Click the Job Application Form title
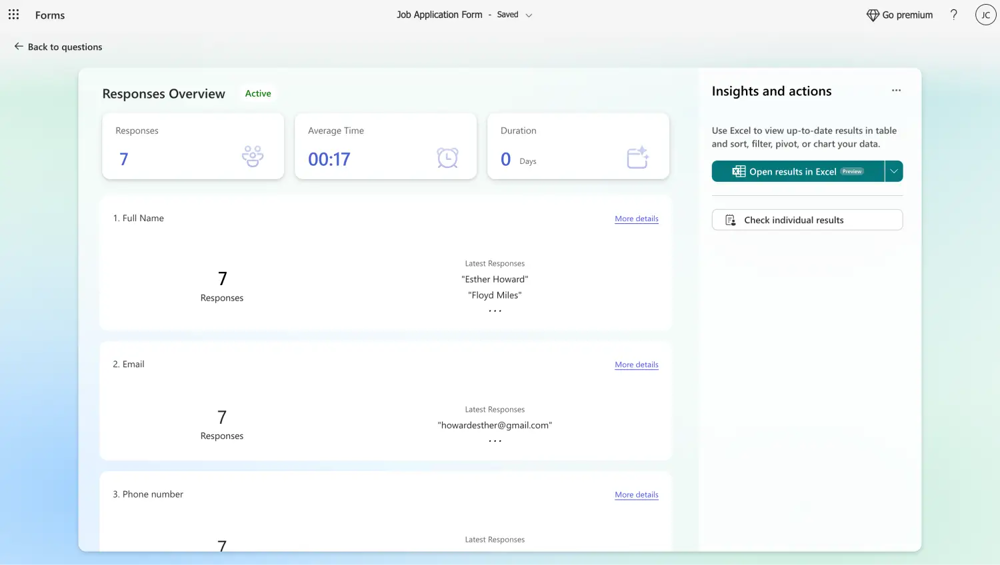This screenshot has height=565, width=1000. point(439,15)
